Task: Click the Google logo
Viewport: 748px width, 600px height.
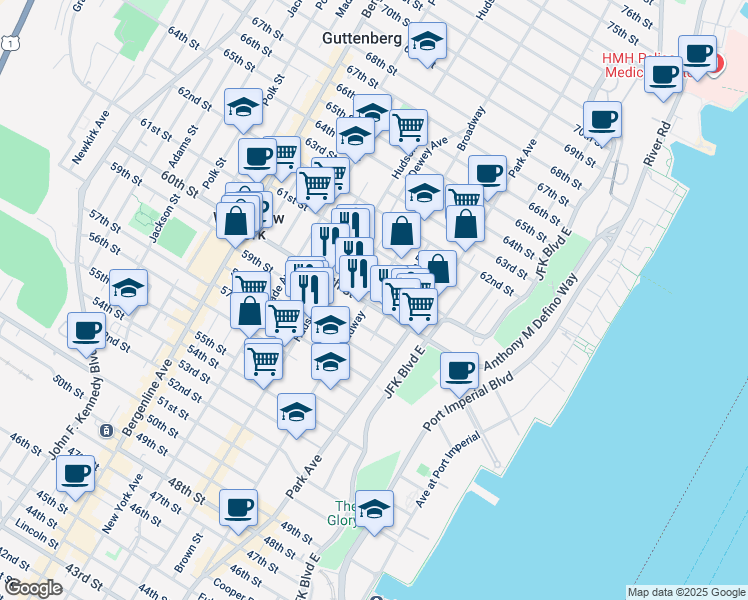Action: 33,588
